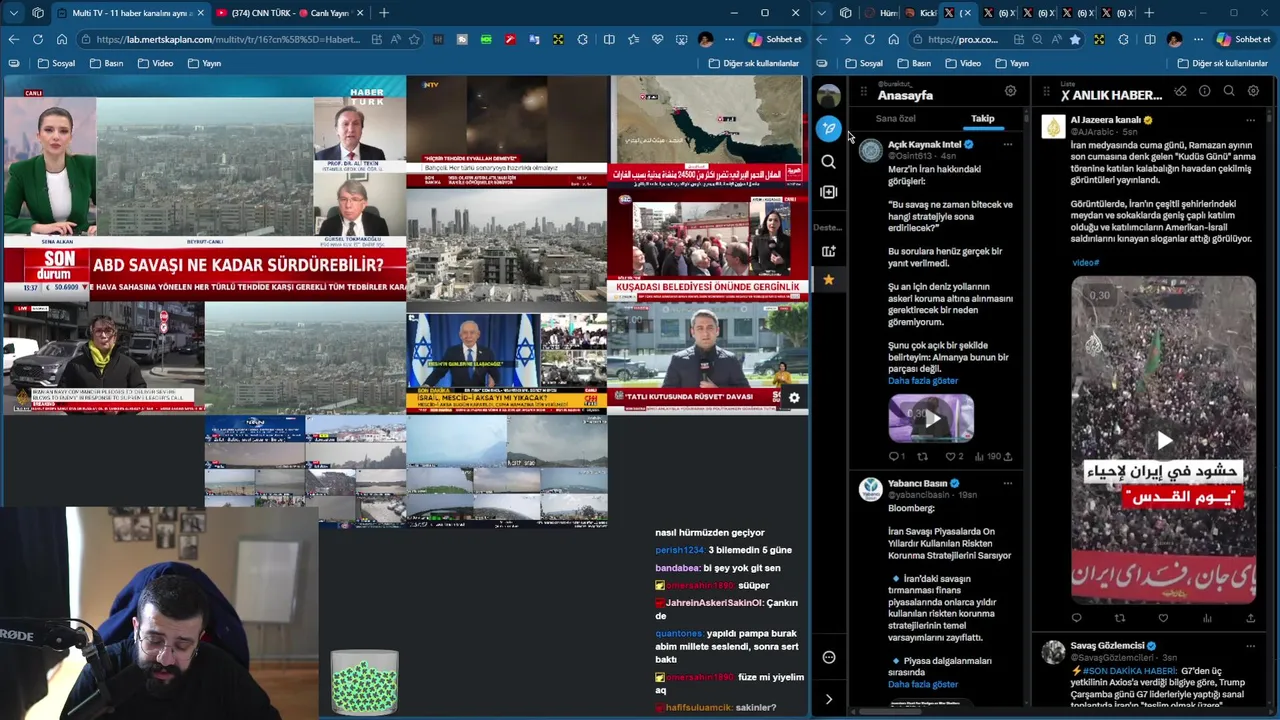Switch to Sana özel tab
This screenshot has width=1280, height=720.
coord(895,118)
